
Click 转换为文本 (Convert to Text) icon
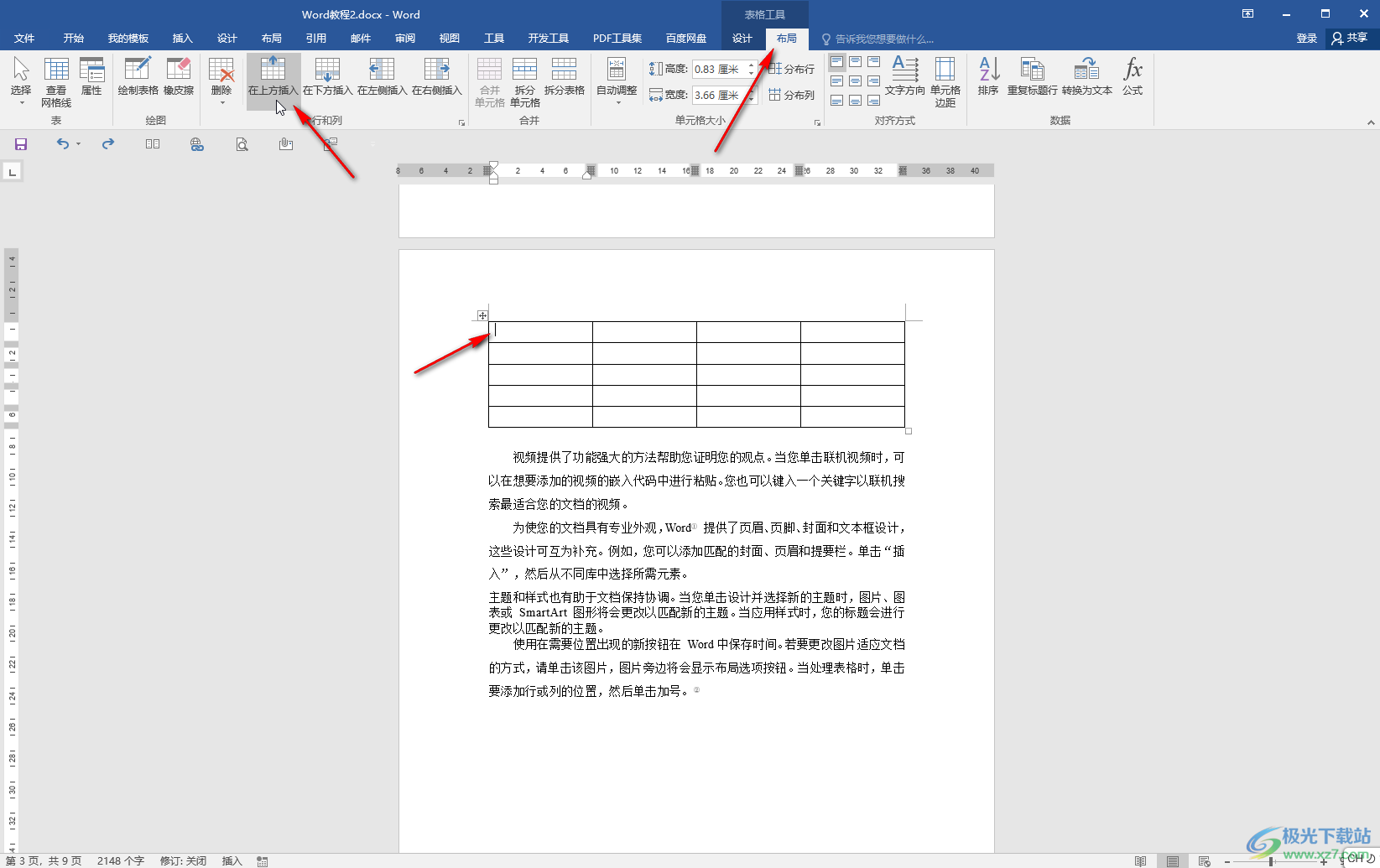[1087, 75]
